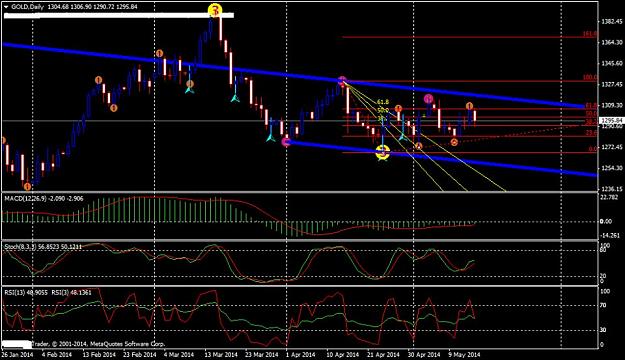Viewport: 625px width, 360px height.
Task: Click the 1 Apr 2014 date label
Action: pos(301,354)
